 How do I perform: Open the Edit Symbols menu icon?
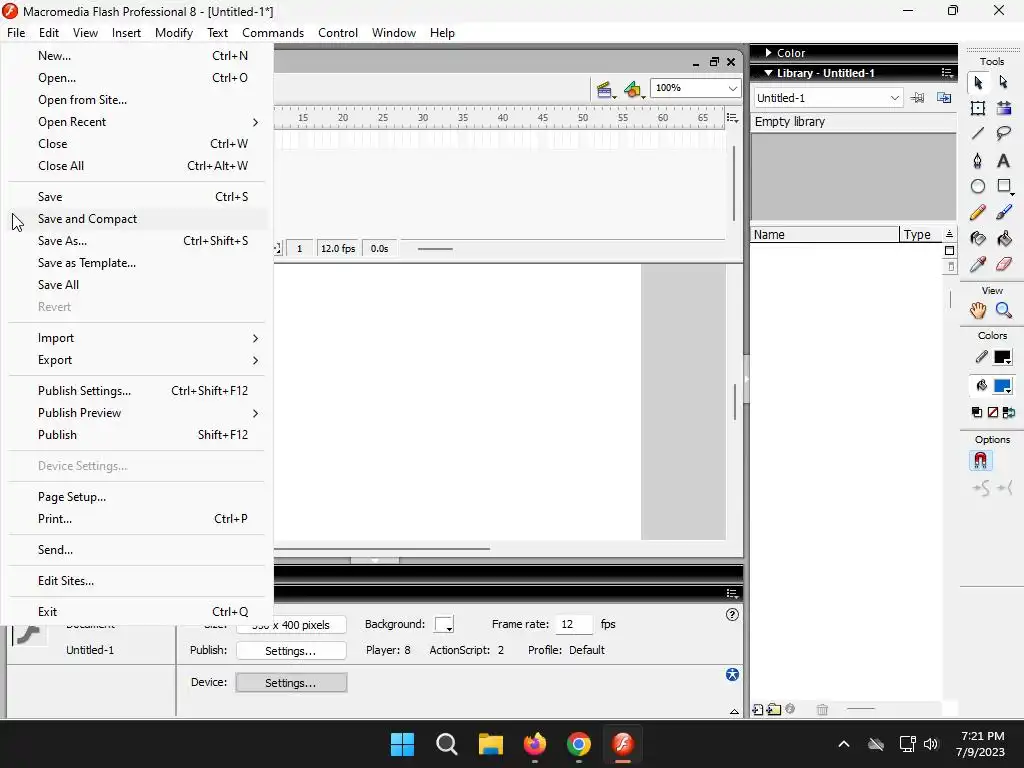point(633,89)
